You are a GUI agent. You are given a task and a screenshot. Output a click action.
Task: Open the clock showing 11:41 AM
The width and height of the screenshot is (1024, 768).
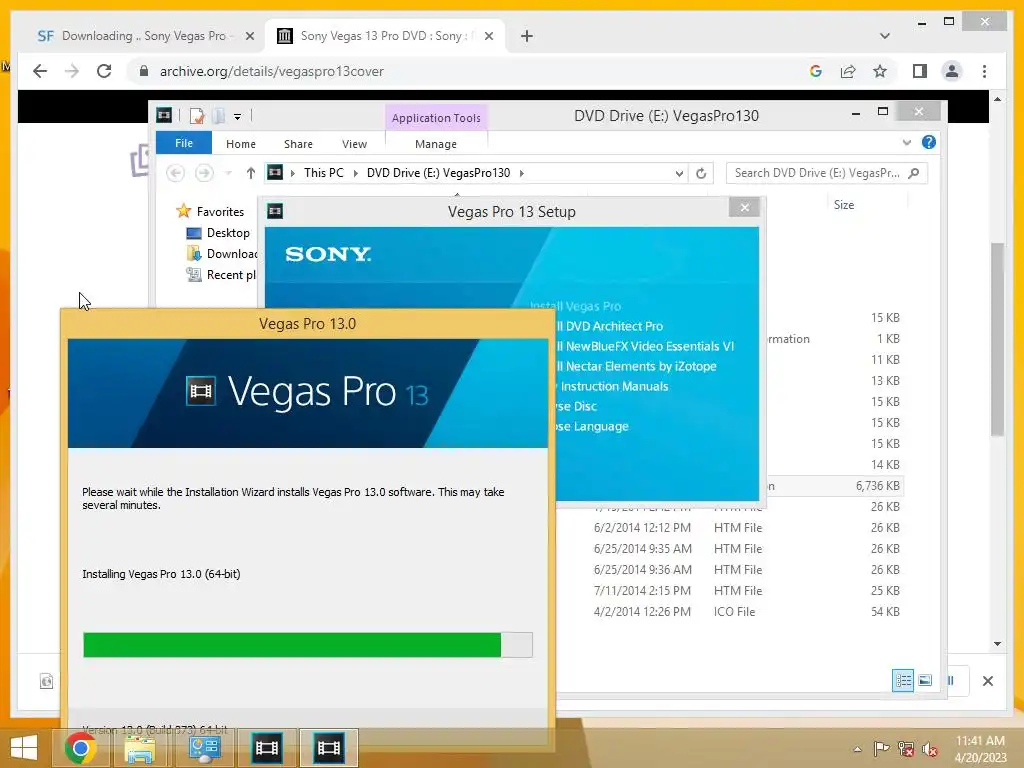[980, 749]
